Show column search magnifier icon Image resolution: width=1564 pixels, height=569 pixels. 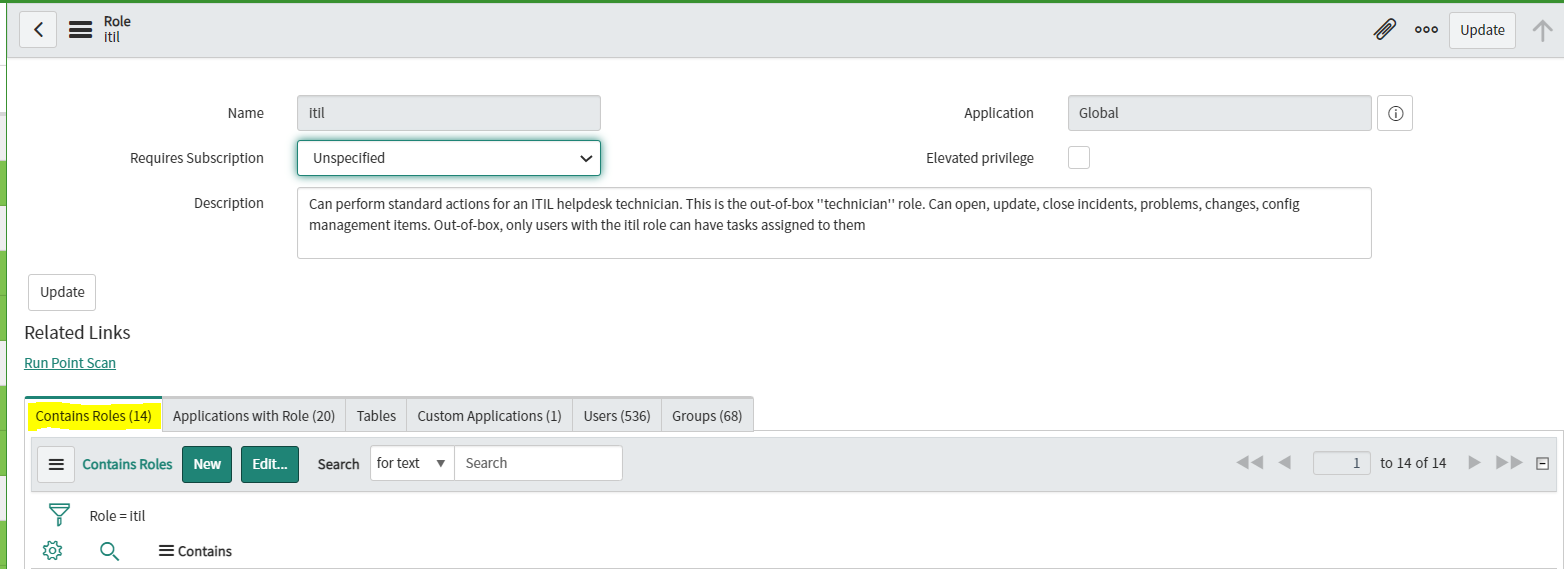[x=110, y=551]
